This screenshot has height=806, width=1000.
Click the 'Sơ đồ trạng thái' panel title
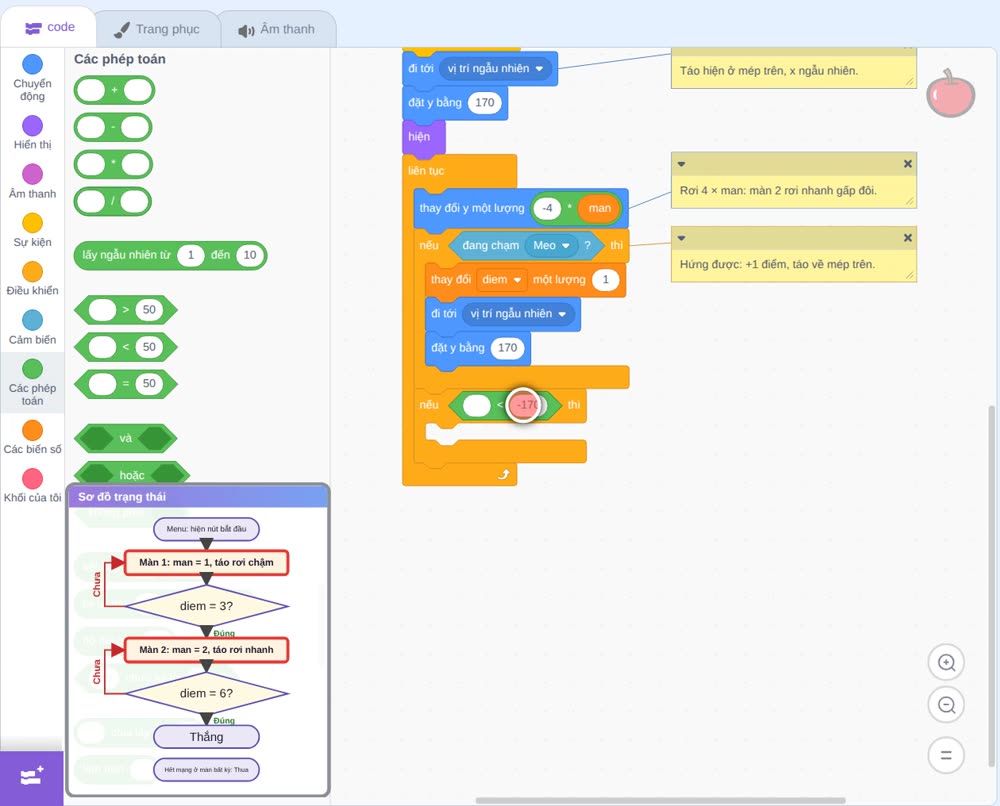[x=122, y=497]
